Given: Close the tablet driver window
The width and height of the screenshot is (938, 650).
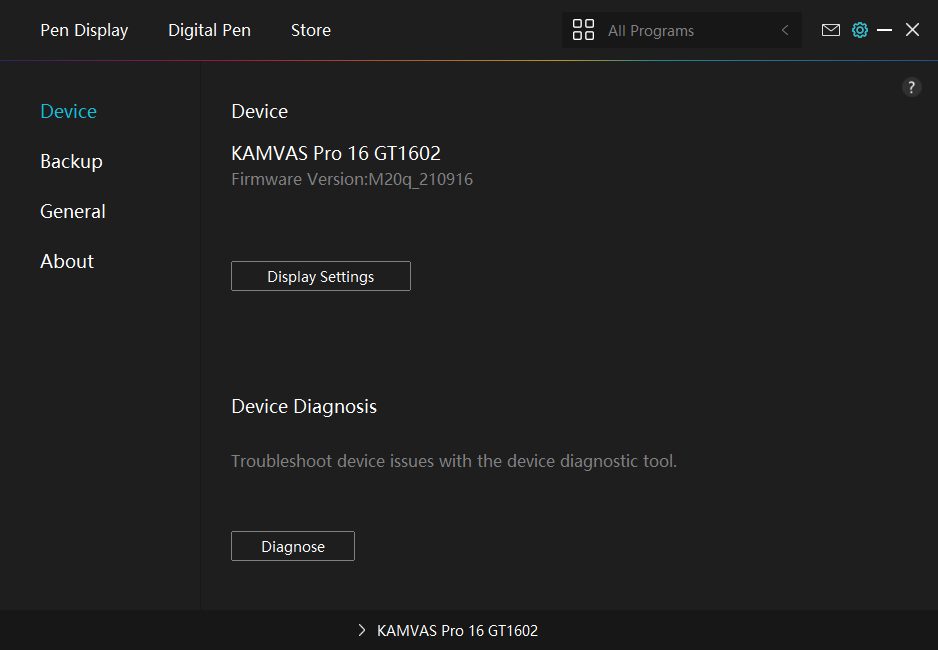Looking at the screenshot, I should click(x=912, y=30).
